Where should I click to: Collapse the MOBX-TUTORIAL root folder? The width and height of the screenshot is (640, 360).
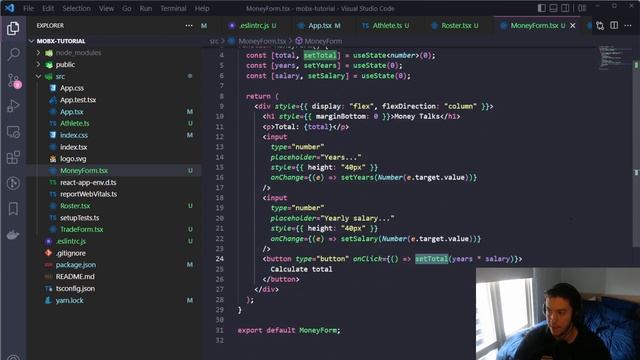pos(32,41)
